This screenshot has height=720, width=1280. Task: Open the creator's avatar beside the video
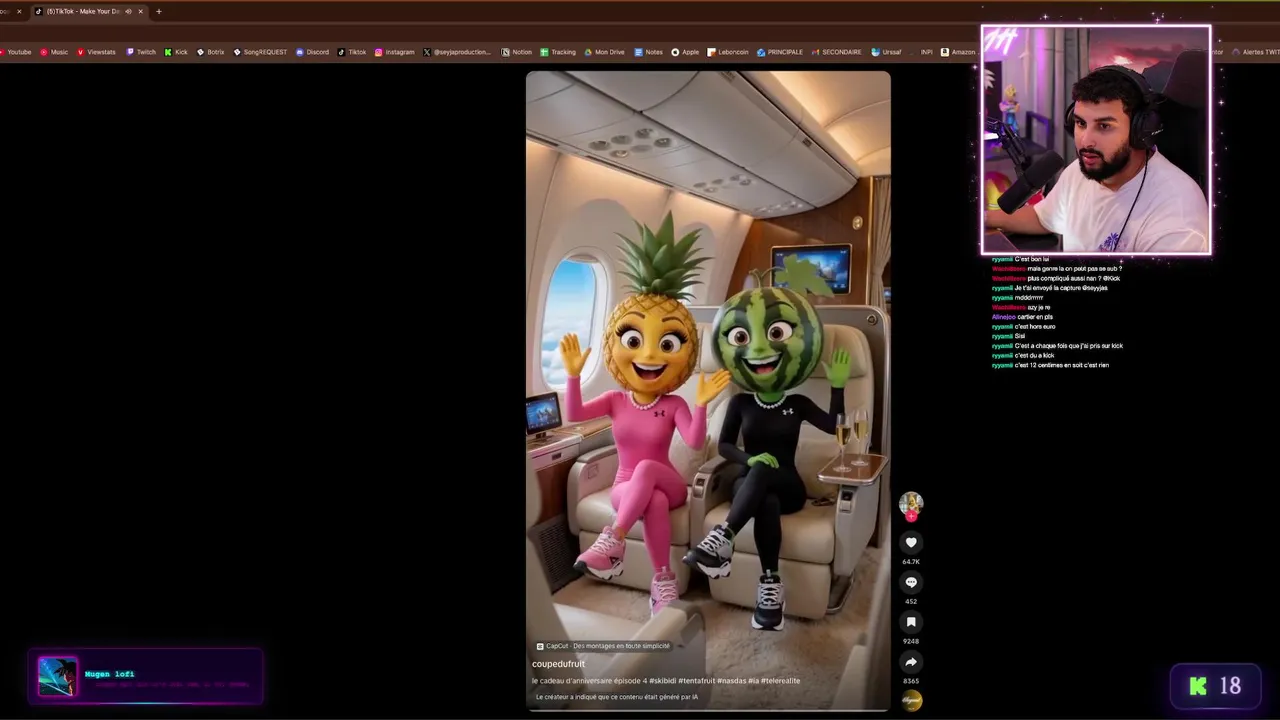click(910, 503)
